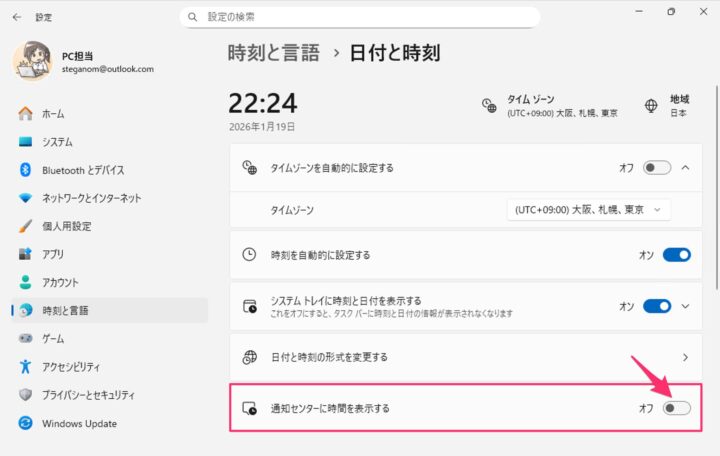Click the タイム ゾーン globe-clock icon in header

(x=489, y=105)
